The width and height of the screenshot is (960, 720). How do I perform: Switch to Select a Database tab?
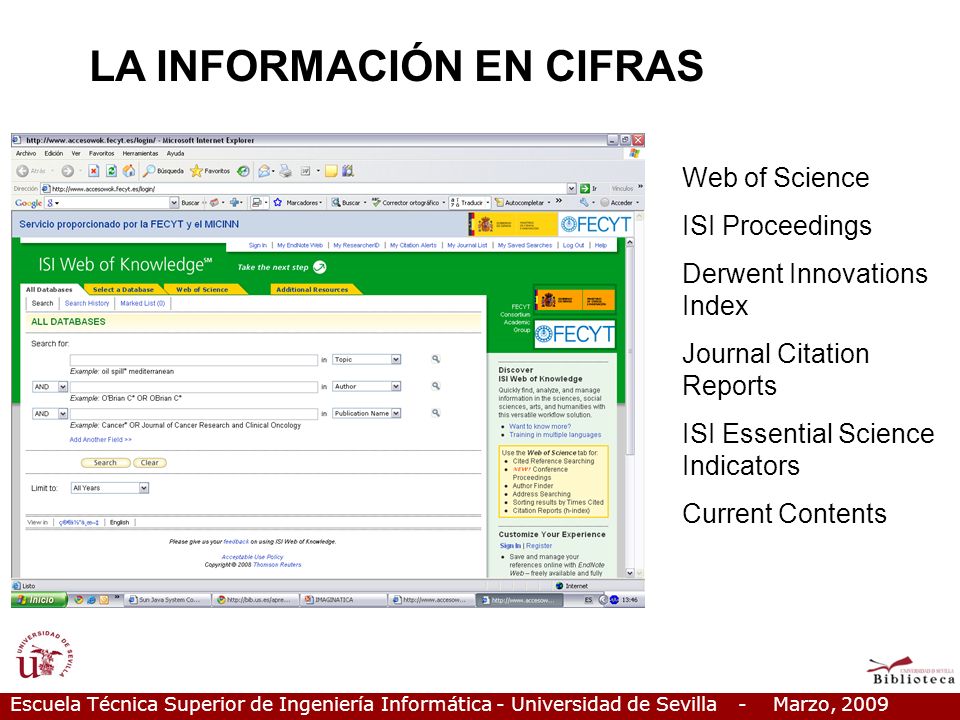123,290
